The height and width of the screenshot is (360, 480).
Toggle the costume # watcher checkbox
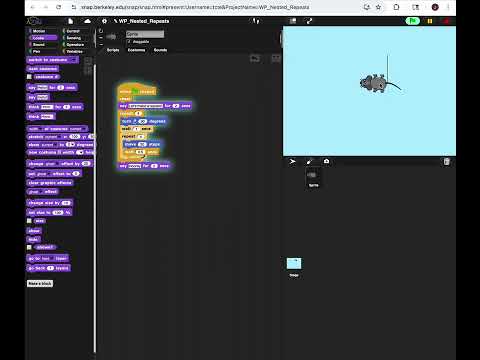[x=29, y=77]
